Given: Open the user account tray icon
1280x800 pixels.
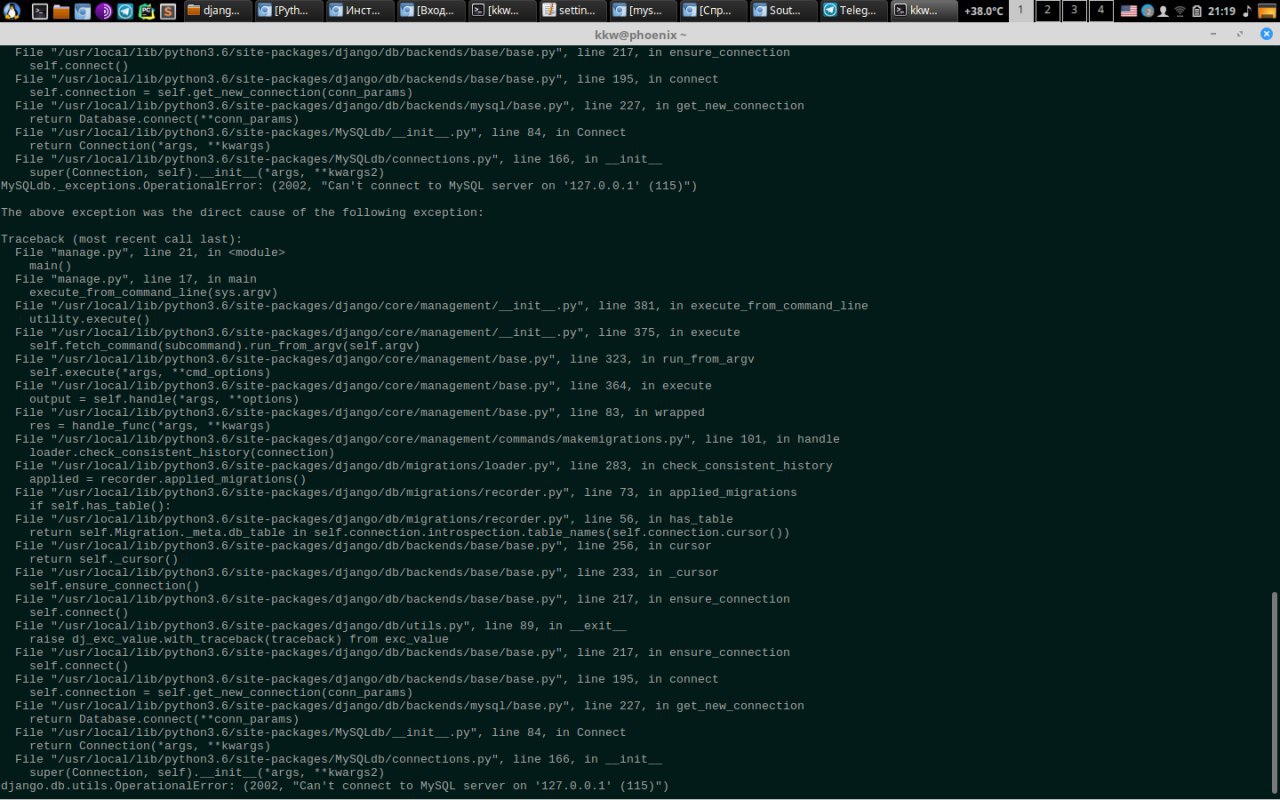Looking at the screenshot, I should click(1163, 11).
